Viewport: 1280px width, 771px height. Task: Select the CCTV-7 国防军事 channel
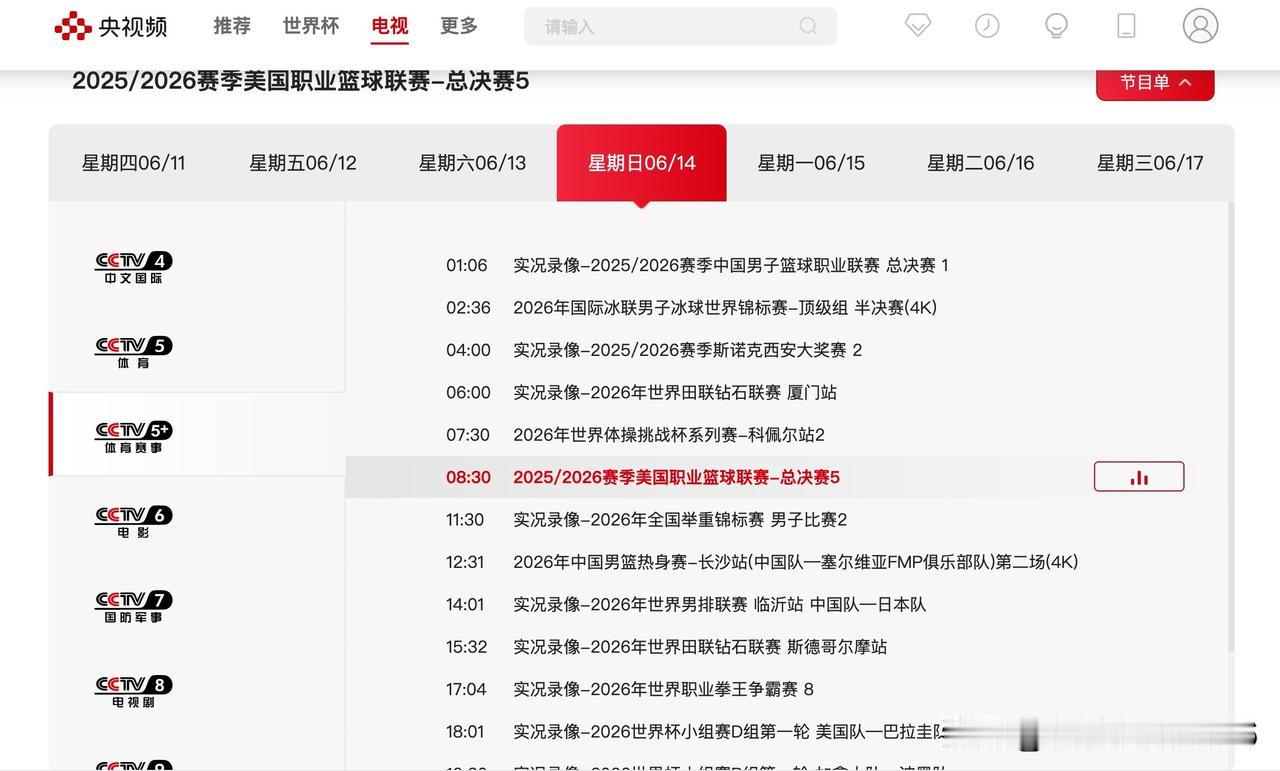click(x=134, y=606)
